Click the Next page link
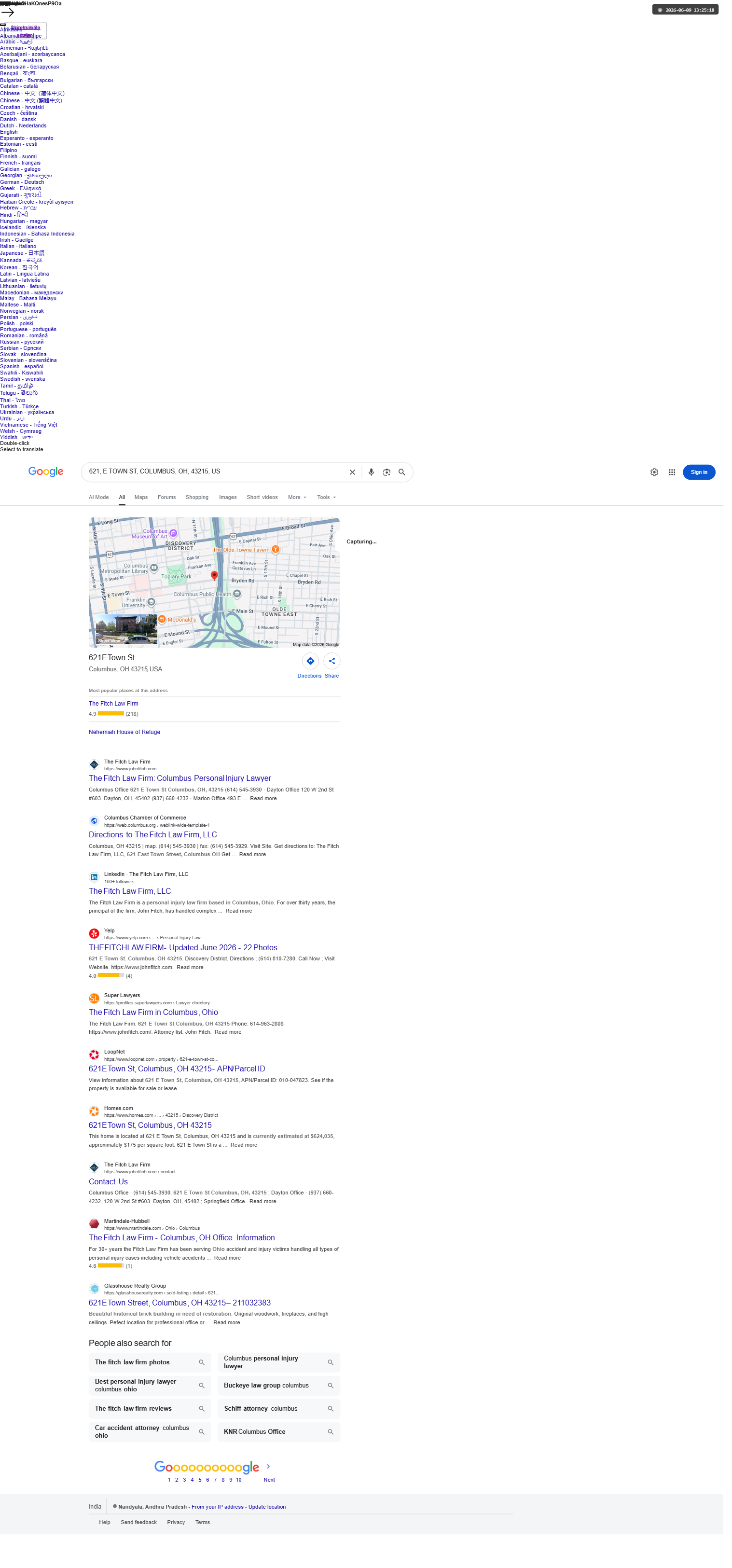The height and width of the screenshot is (1568, 732). tap(272, 1497)
